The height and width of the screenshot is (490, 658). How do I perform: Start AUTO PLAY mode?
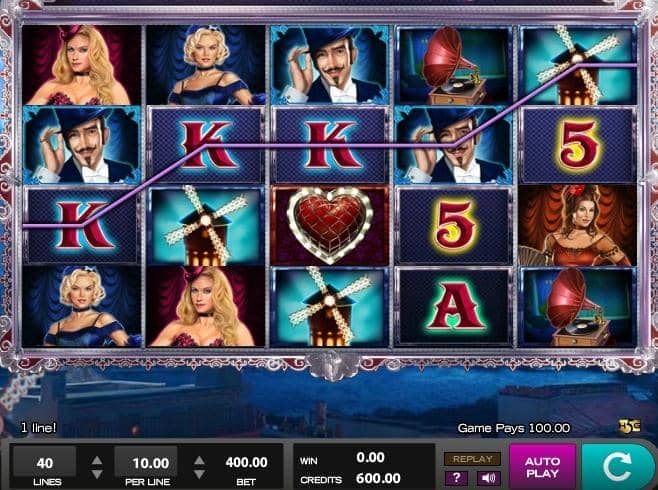542,467
